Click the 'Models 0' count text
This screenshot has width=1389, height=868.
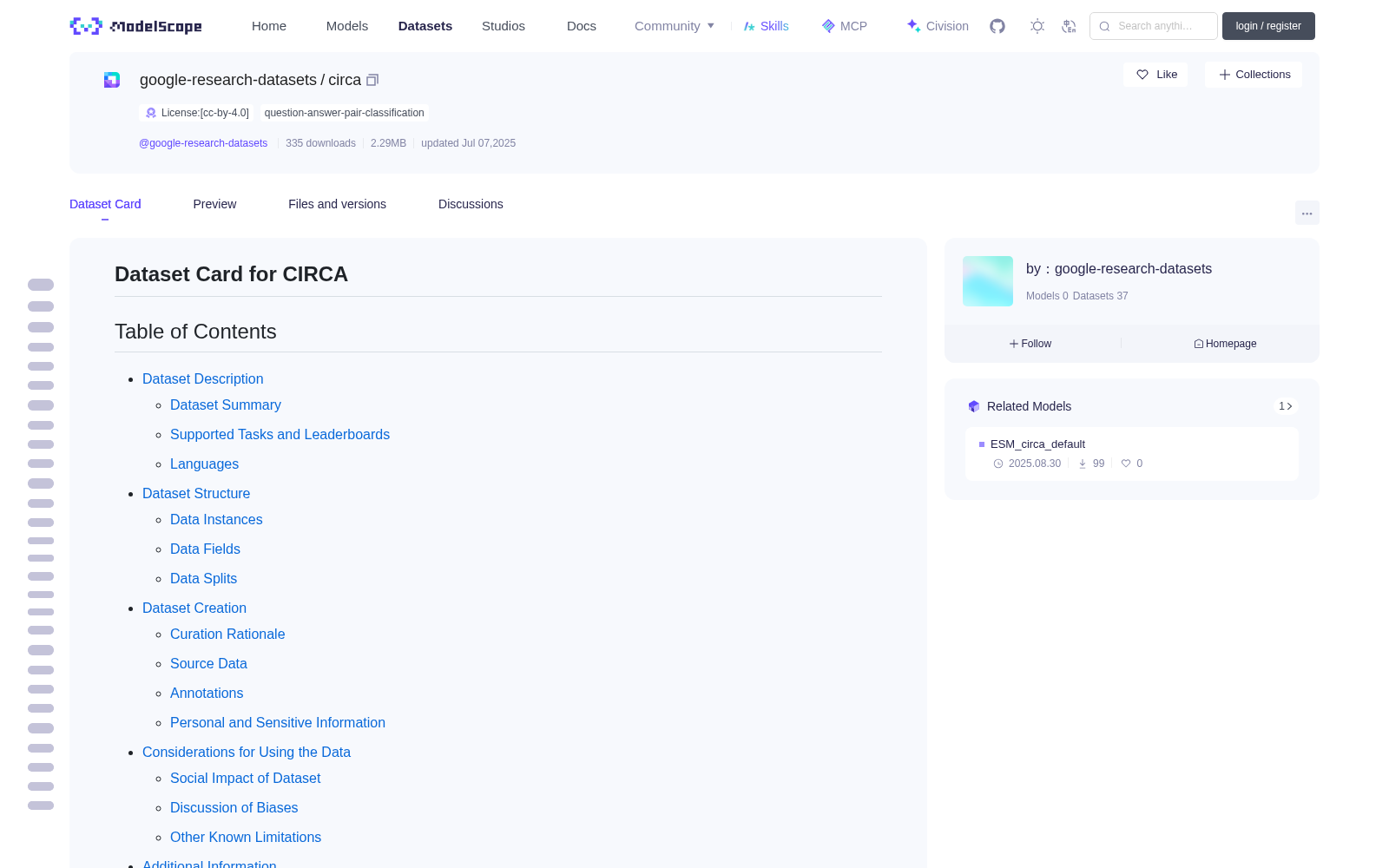coord(1047,296)
